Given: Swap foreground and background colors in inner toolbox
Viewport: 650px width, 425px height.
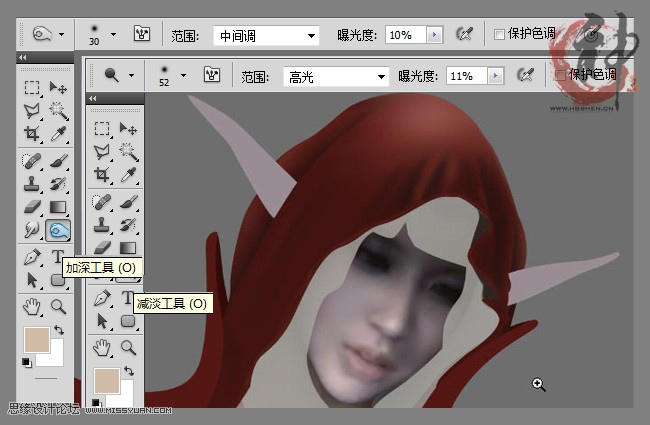Looking at the screenshot, I should coord(129,370).
